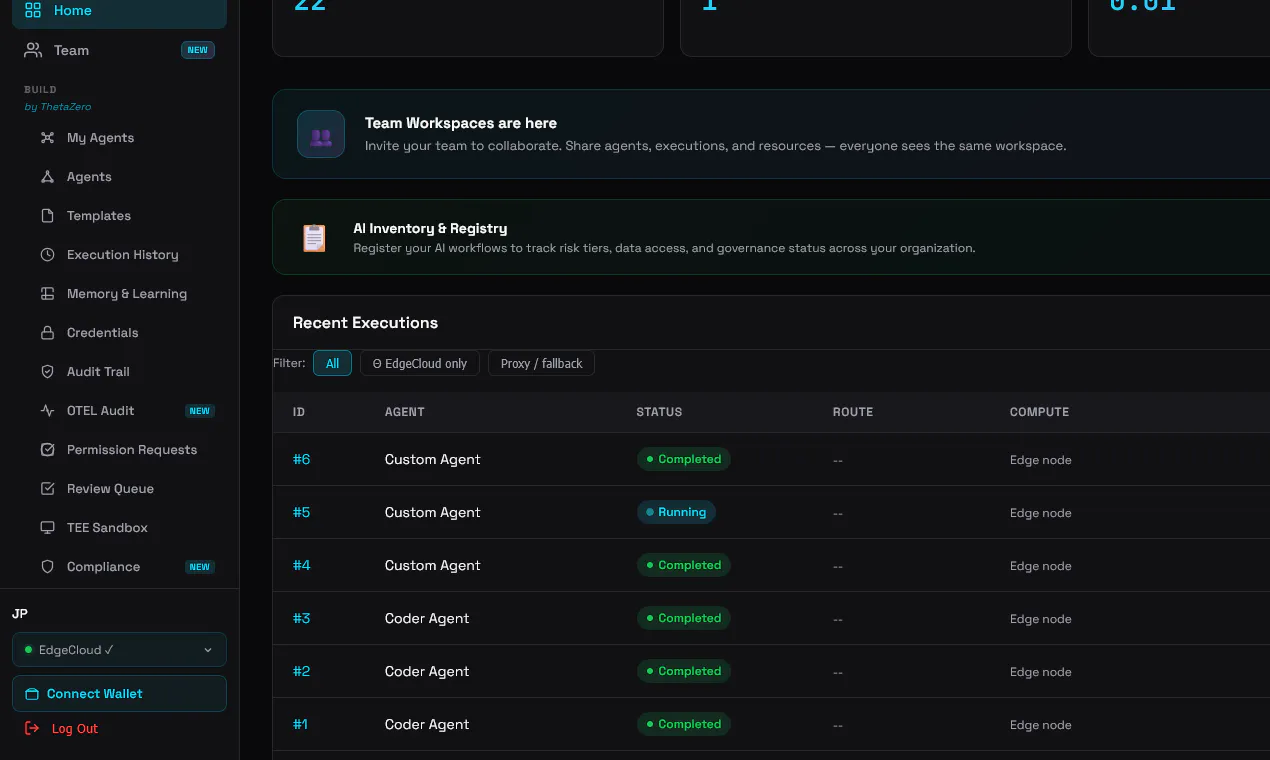Click the Team Workspaces are here banner title

point(461,123)
